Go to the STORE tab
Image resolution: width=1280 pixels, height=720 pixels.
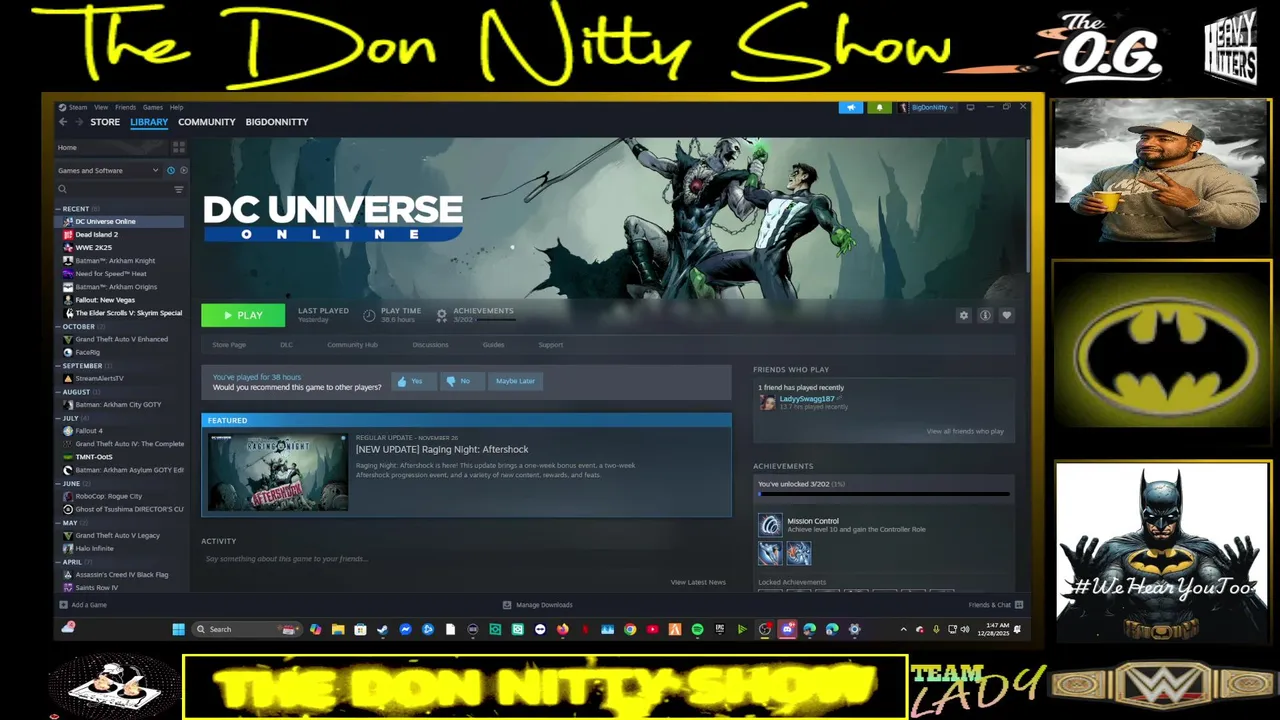tap(105, 122)
